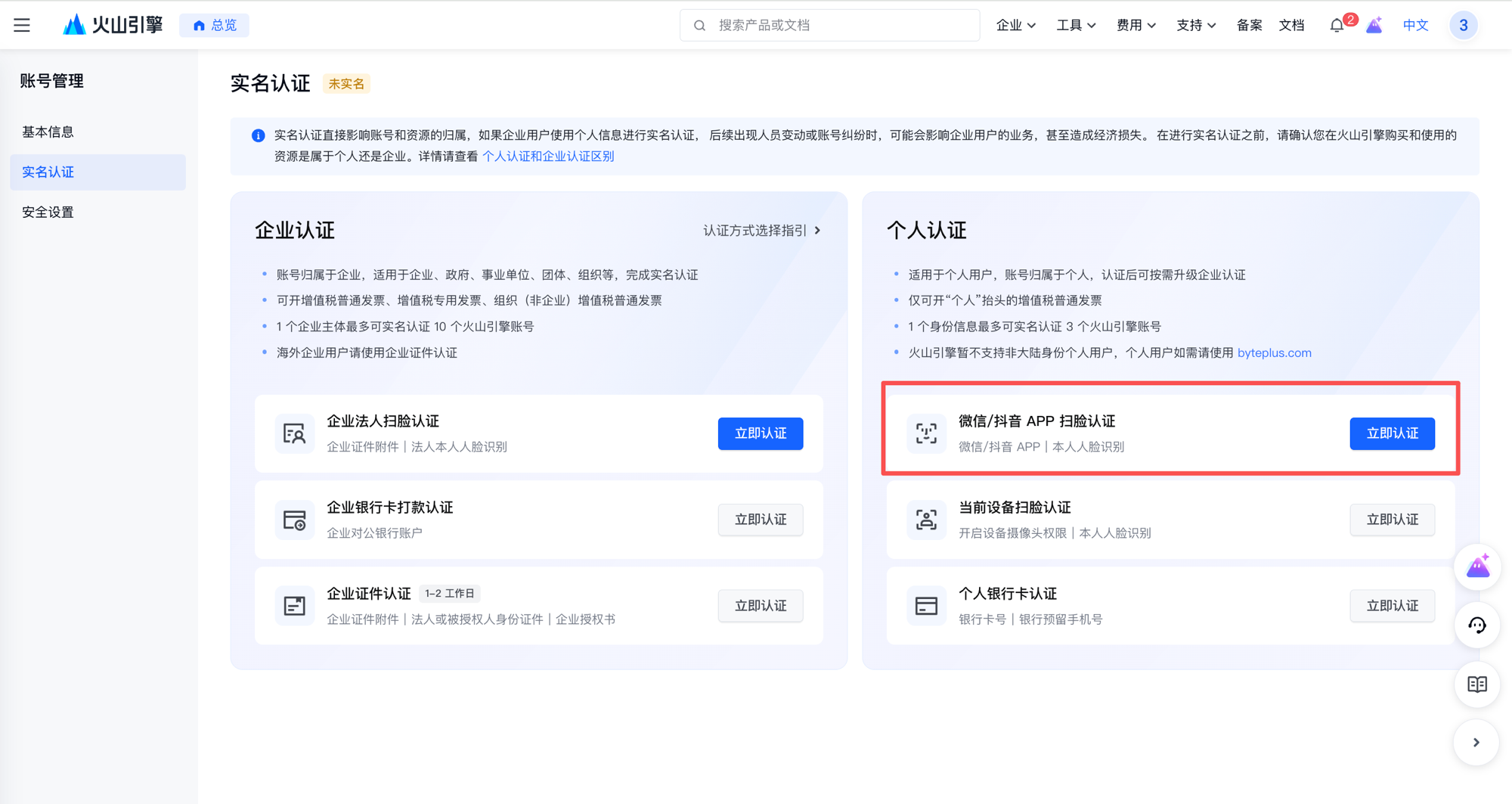Expand the 支持 dropdown menu
Image resolution: width=1512 pixels, height=804 pixels.
point(1196,25)
